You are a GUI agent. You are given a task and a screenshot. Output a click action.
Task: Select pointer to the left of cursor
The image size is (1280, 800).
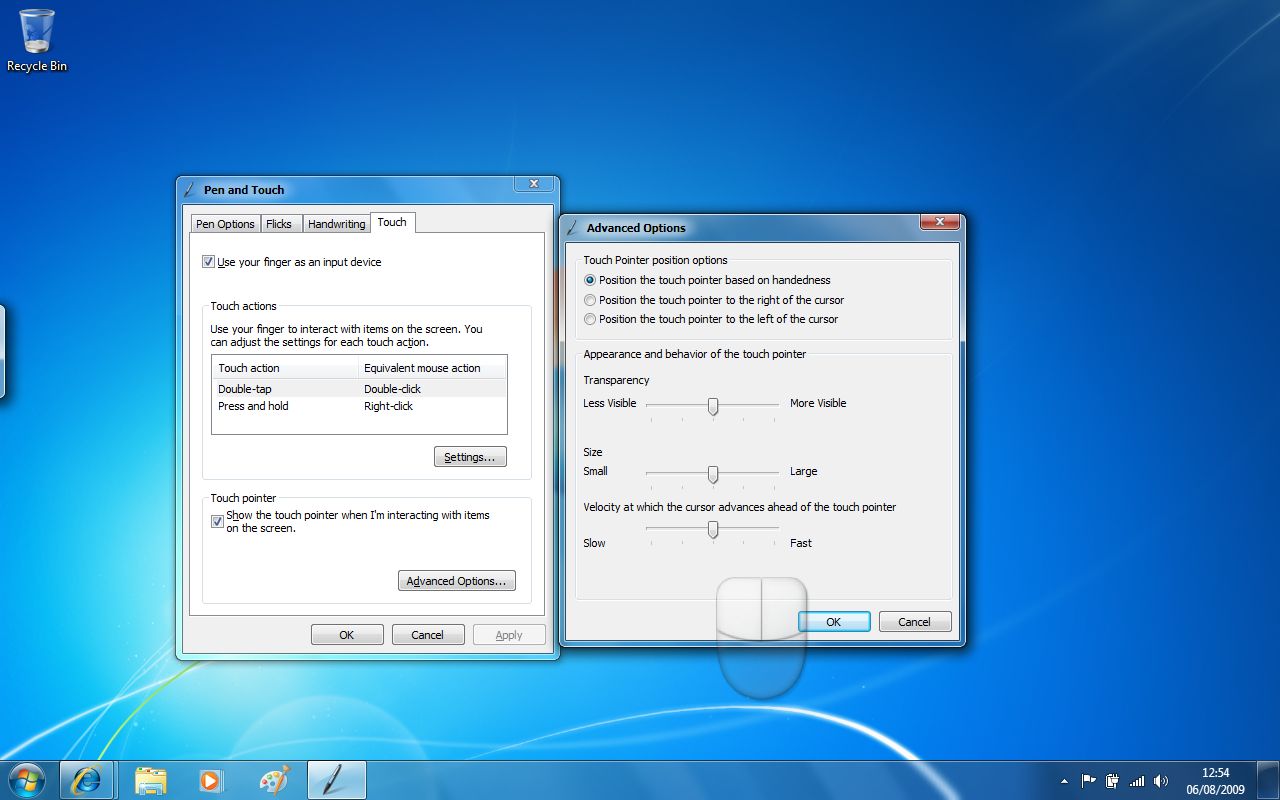(590, 319)
